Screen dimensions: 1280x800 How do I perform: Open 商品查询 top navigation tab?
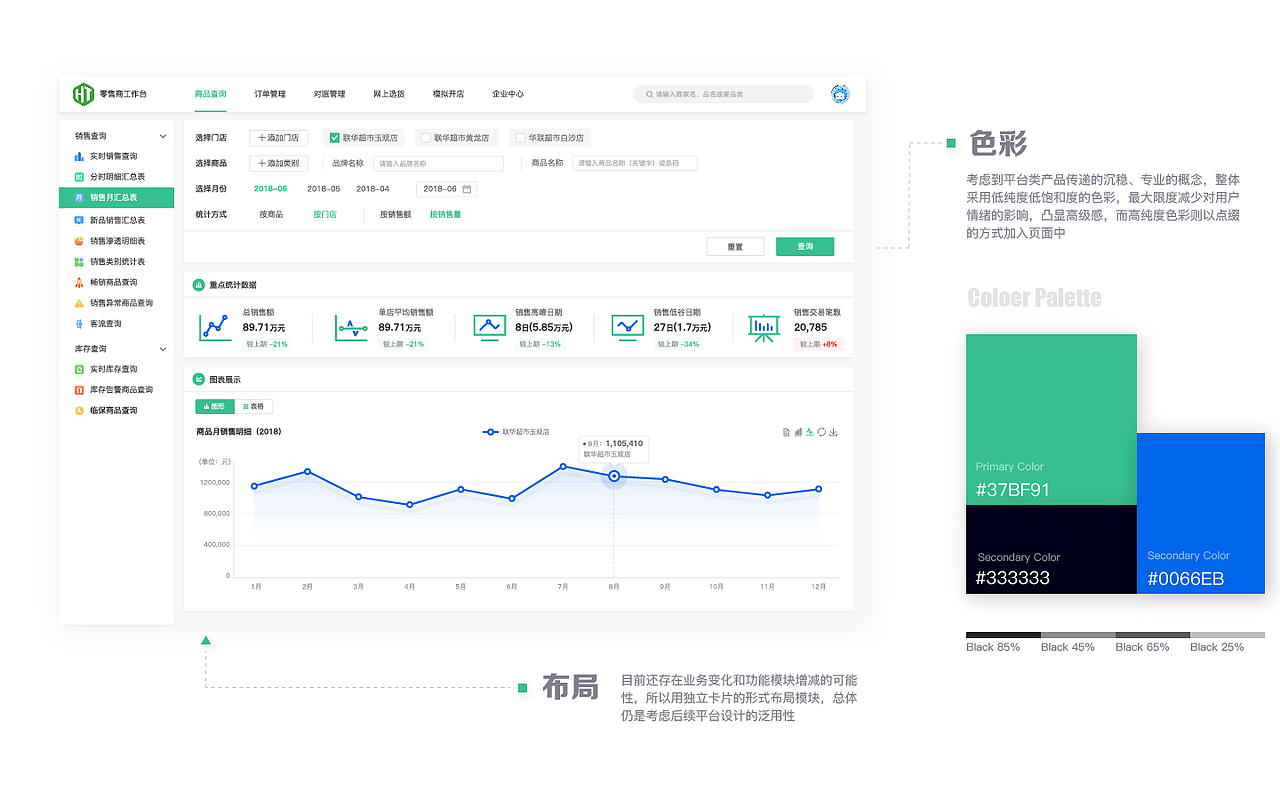coord(210,94)
